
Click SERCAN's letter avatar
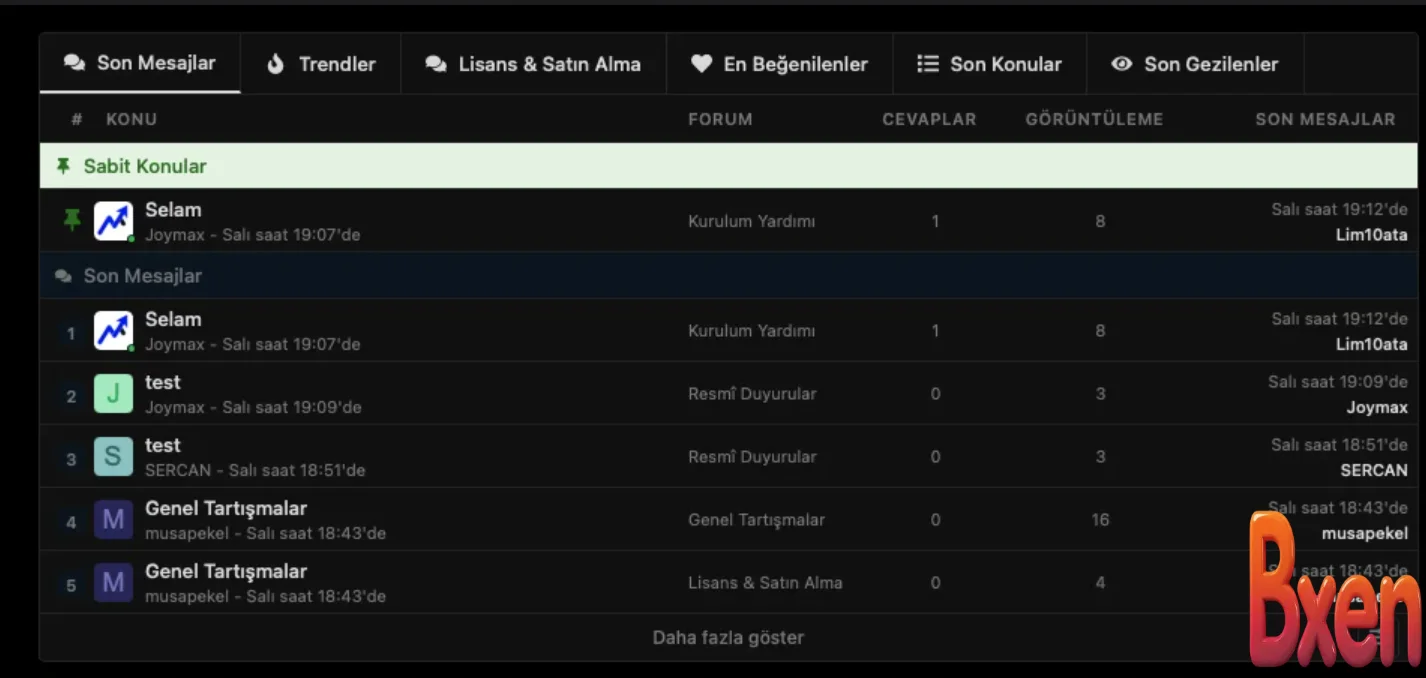(113, 456)
